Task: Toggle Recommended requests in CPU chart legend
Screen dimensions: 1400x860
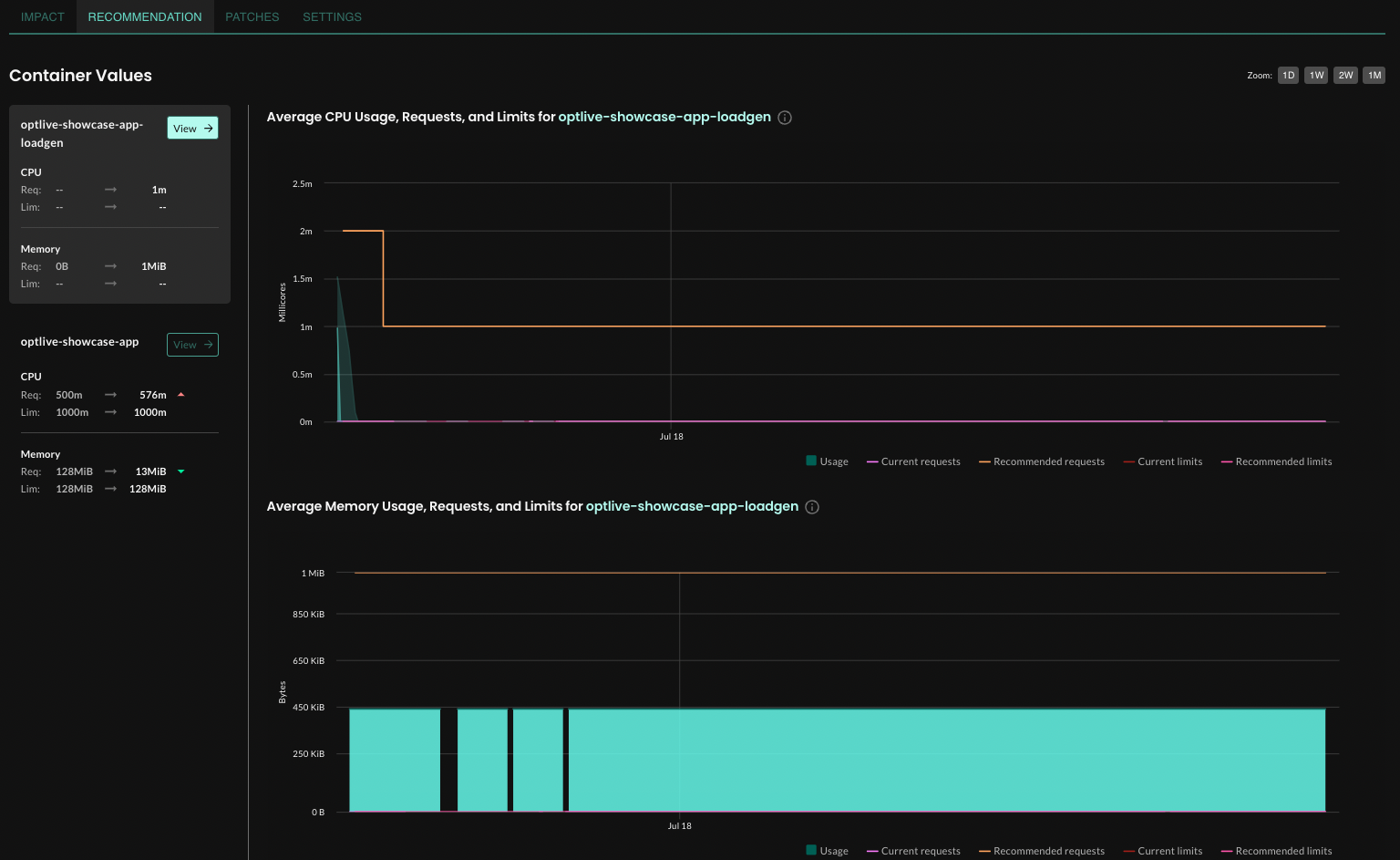Action: pyautogui.click(x=1048, y=461)
